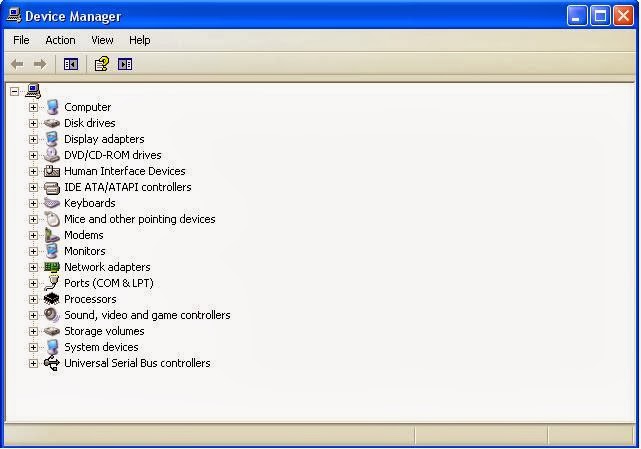Expand the DVD/CD-ROM drives category
Viewport: 641px width, 449px height.
(x=33, y=155)
